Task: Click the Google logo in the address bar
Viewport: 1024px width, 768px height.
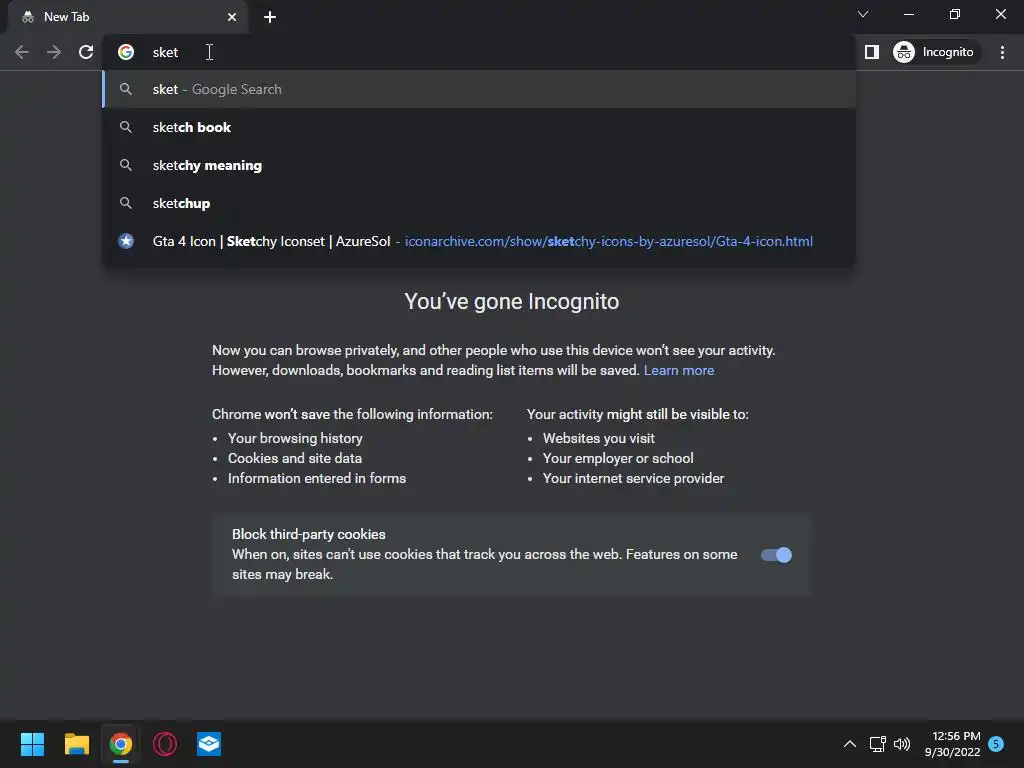Action: click(x=126, y=52)
